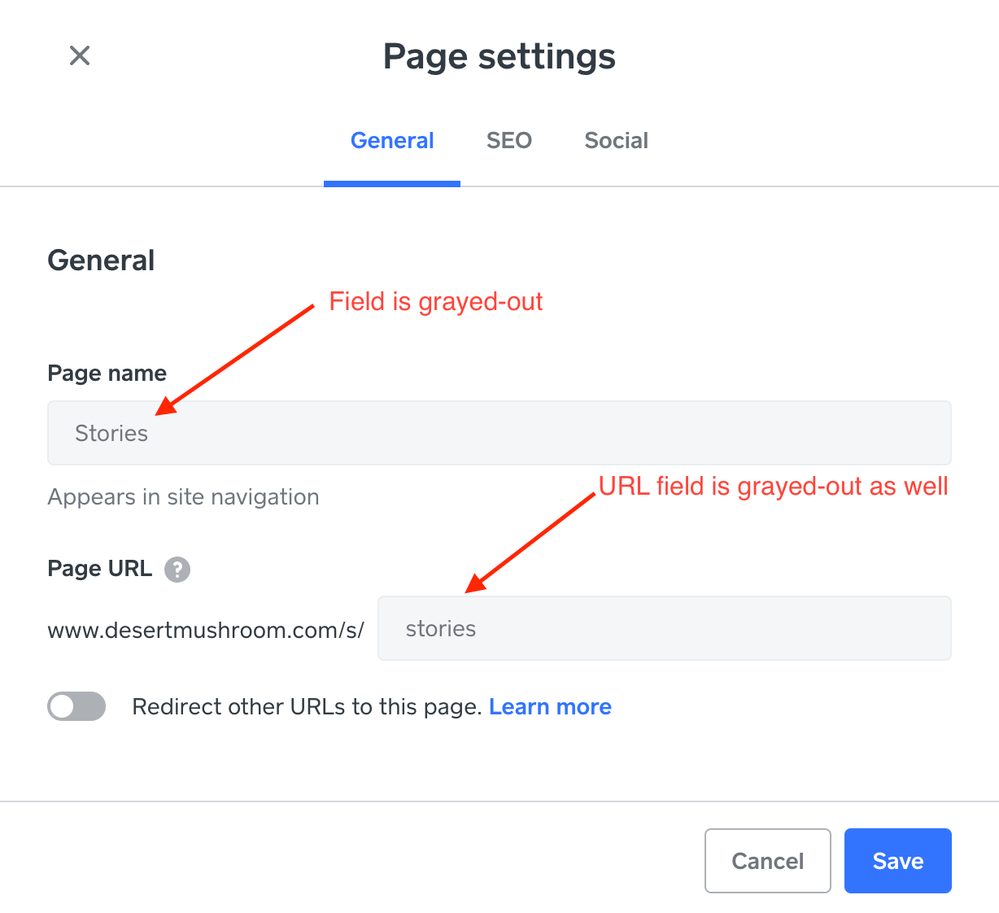Go to the Social tab
This screenshot has height=913, width=999.
tap(616, 141)
